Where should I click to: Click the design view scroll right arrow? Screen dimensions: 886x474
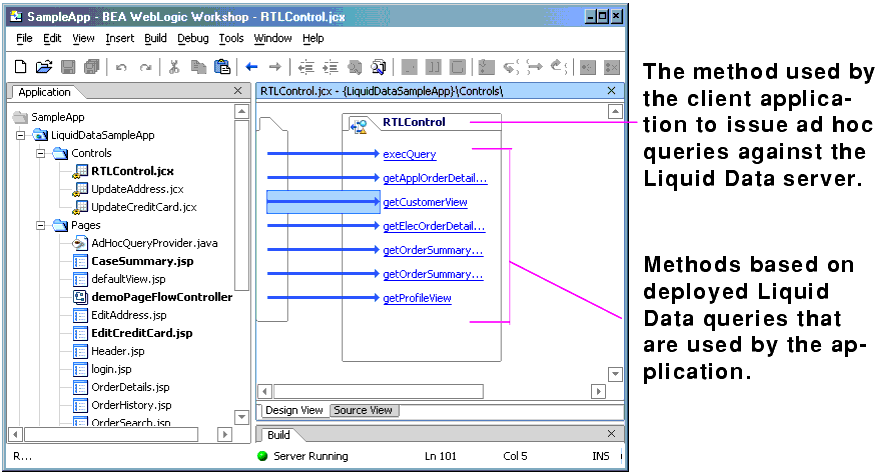[x=598, y=391]
